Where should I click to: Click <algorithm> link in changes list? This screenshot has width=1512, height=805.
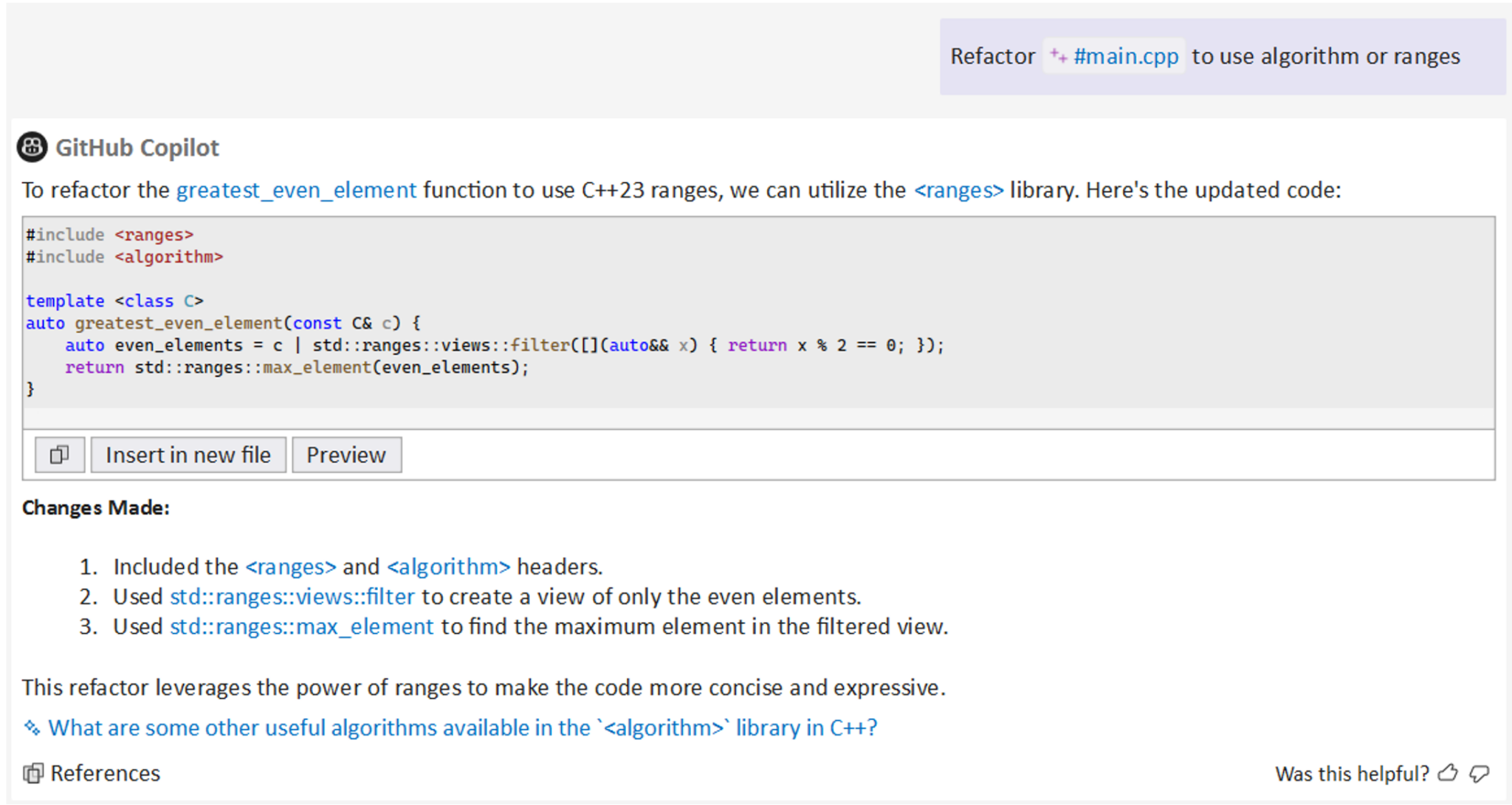448,566
